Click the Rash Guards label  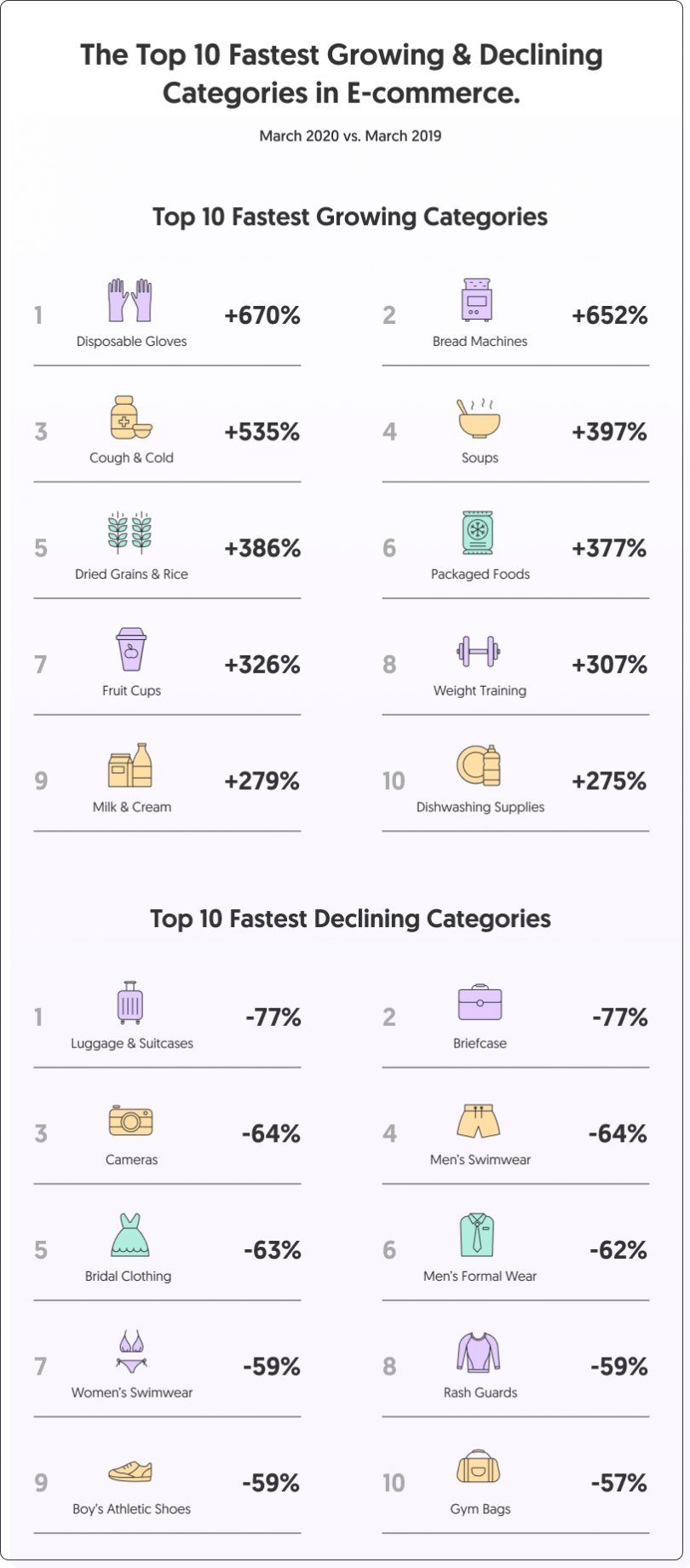480,1392
